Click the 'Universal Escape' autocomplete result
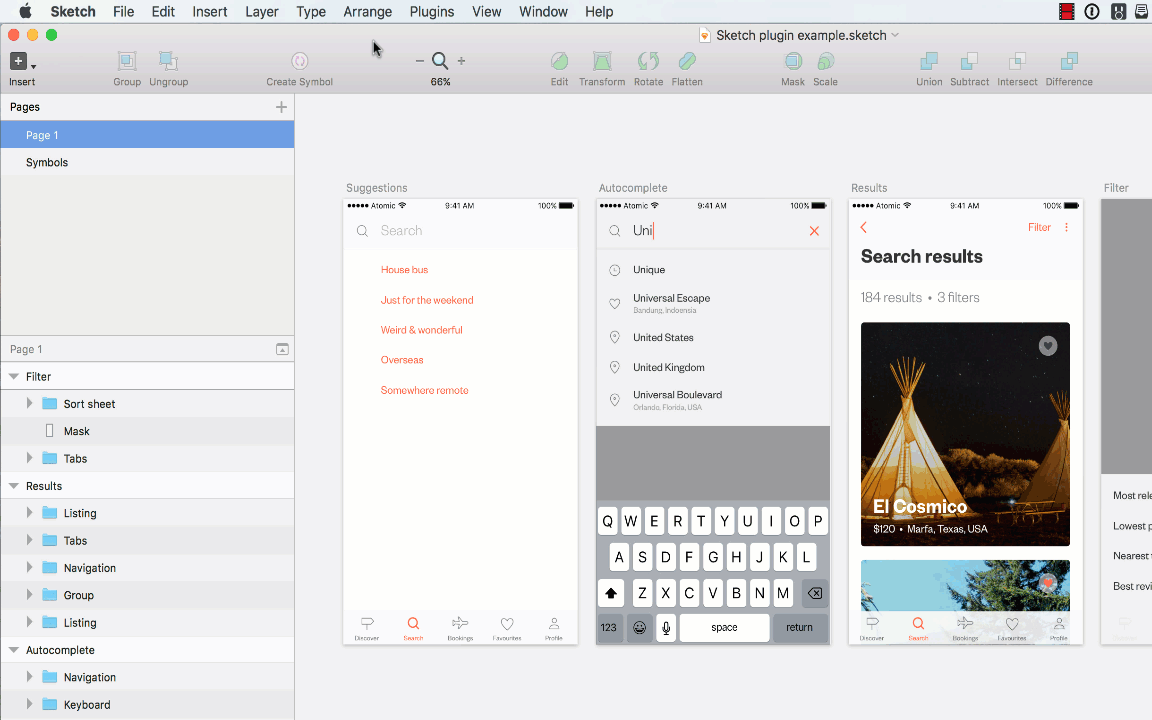1152x720 pixels. (x=672, y=298)
